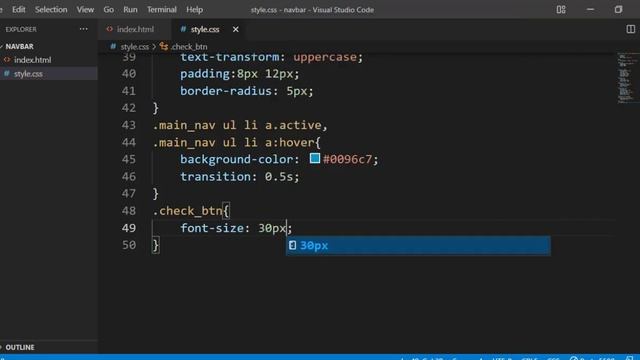Click .check_btn in the breadcrumb bar

[189, 47]
